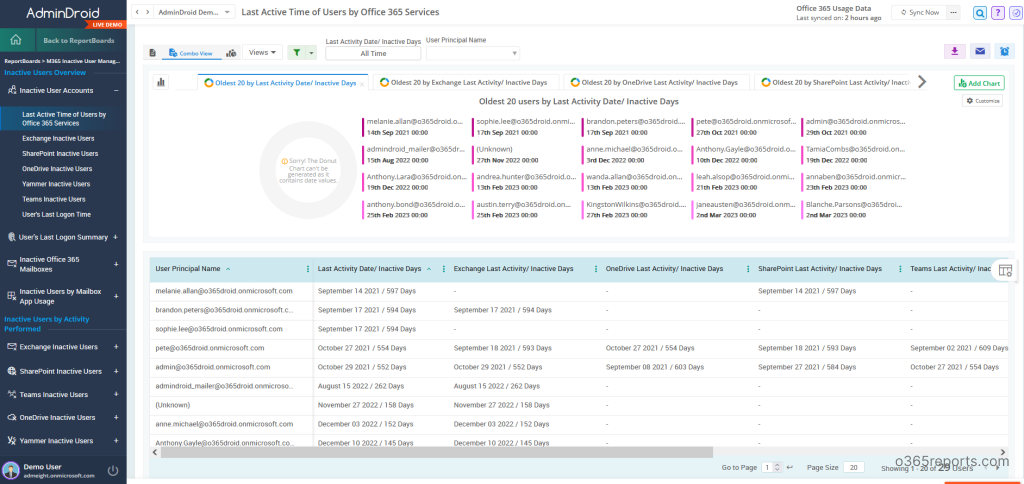Open the Views dropdown
The width and height of the screenshot is (1024, 484).
tap(262, 52)
